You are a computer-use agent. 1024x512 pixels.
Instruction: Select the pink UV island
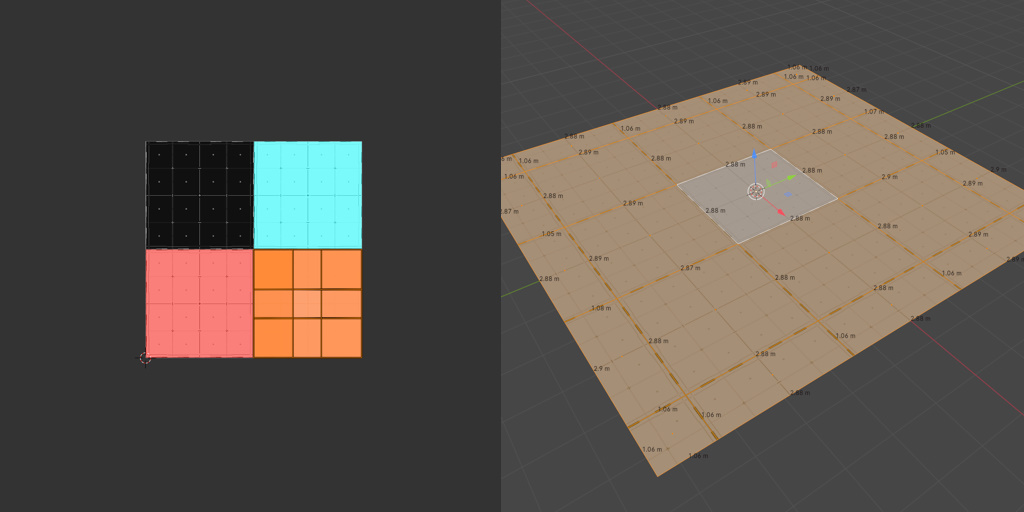(x=199, y=304)
